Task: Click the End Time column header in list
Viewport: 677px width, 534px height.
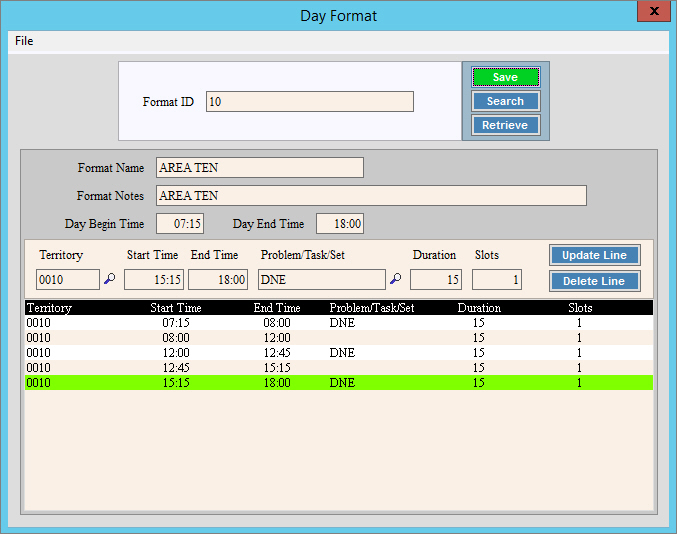Action: [x=277, y=308]
